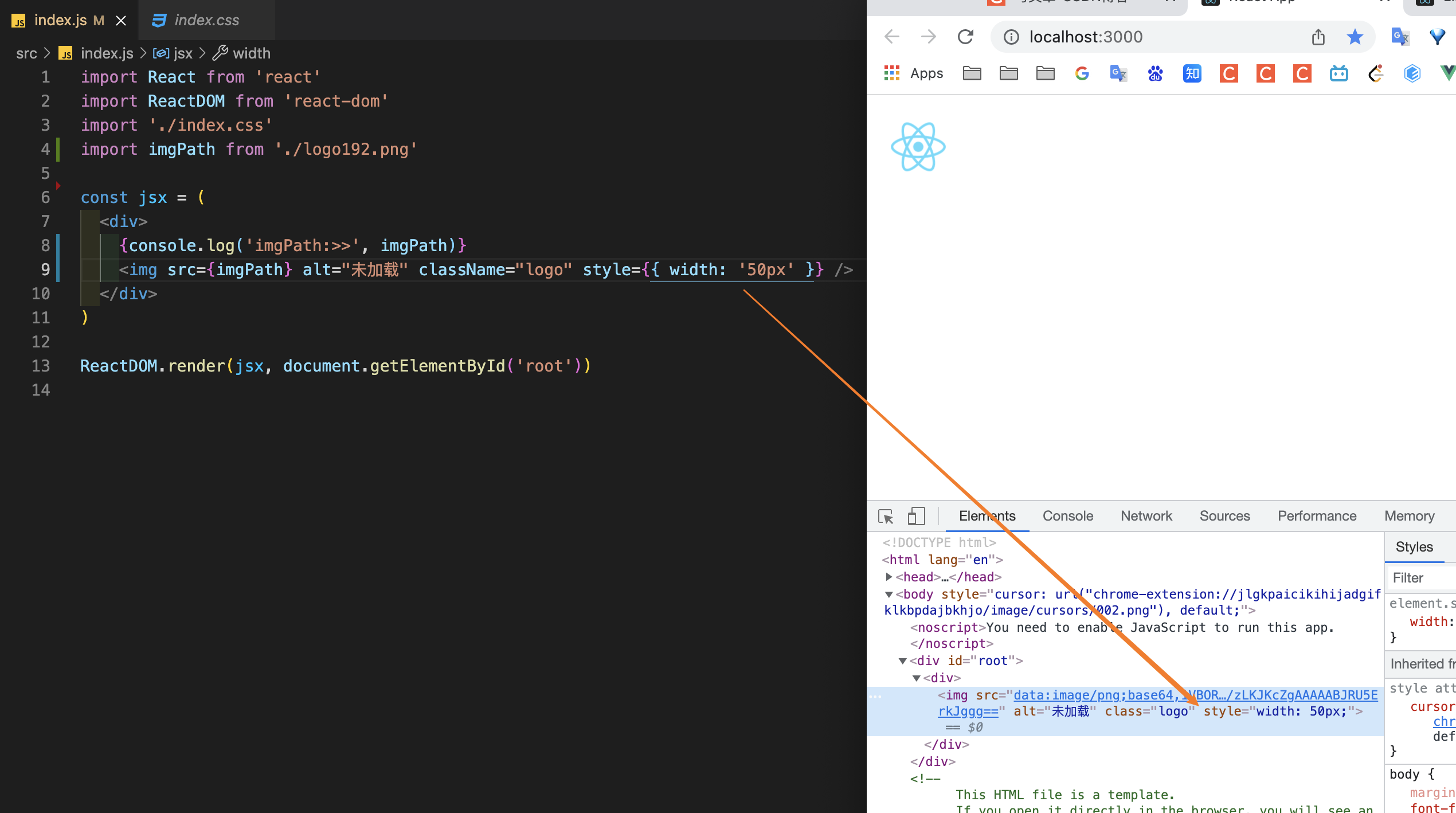The width and height of the screenshot is (1456, 813).
Task: Click line number 9 in the gutter
Action: (x=45, y=269)
